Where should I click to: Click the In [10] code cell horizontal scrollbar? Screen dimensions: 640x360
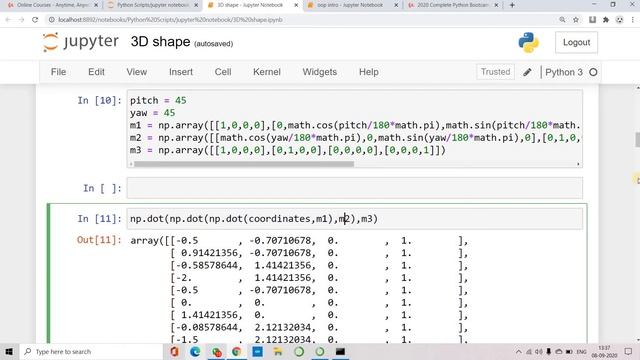pyautogui.click(x=244, y=164)
